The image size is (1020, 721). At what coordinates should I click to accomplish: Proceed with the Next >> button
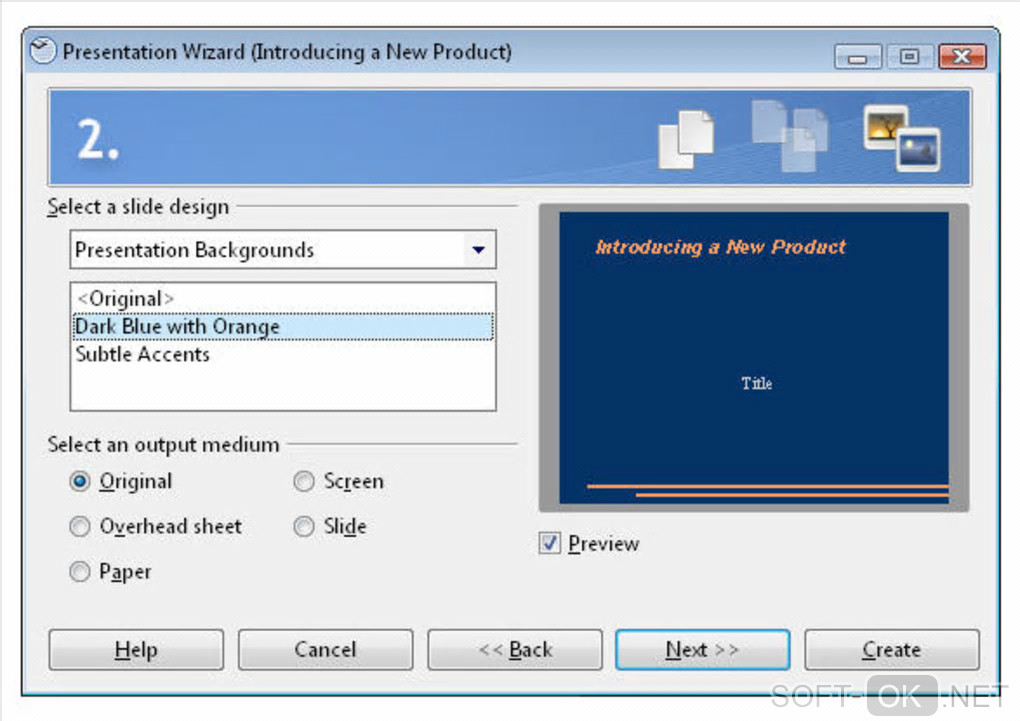(703, 649)
